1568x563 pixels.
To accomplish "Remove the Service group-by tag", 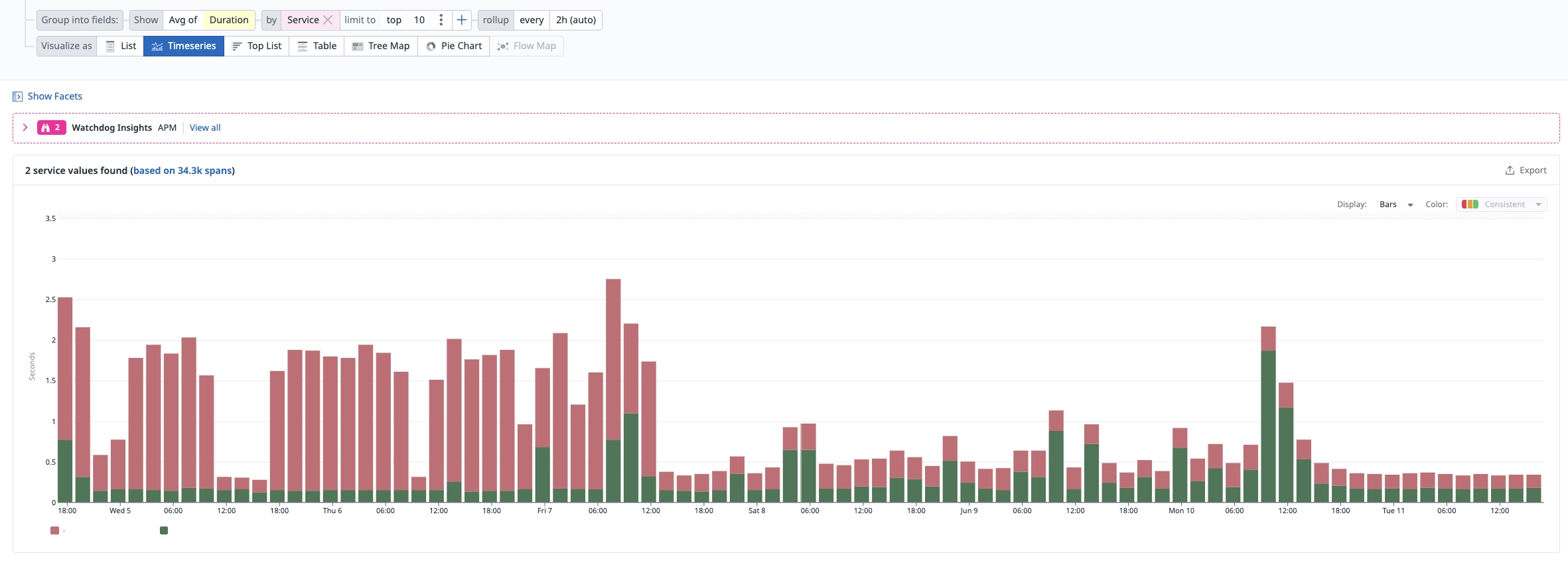I will pyautogui.click(x=327, y=20).
